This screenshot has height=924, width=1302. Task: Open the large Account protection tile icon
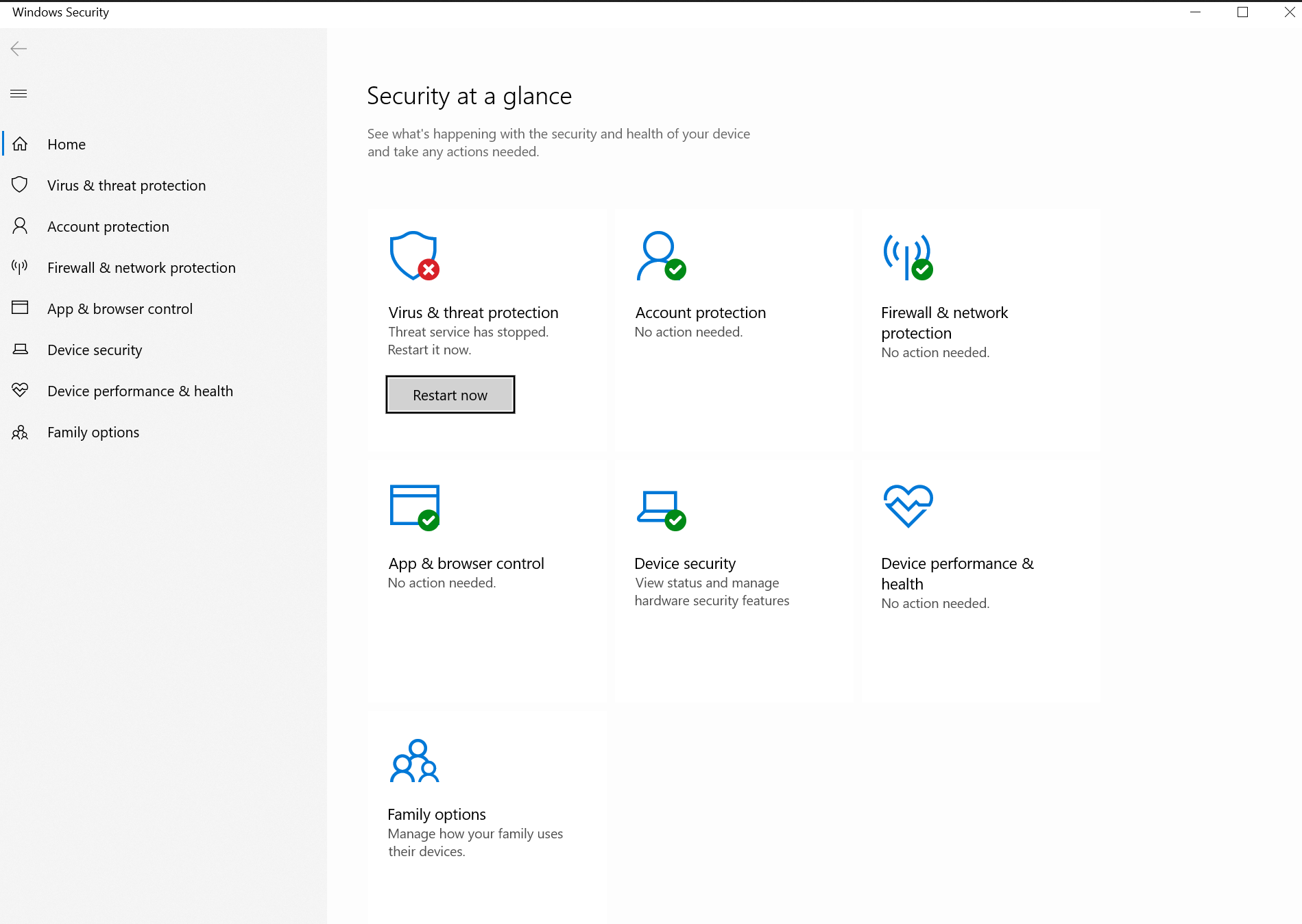(661, 256)
